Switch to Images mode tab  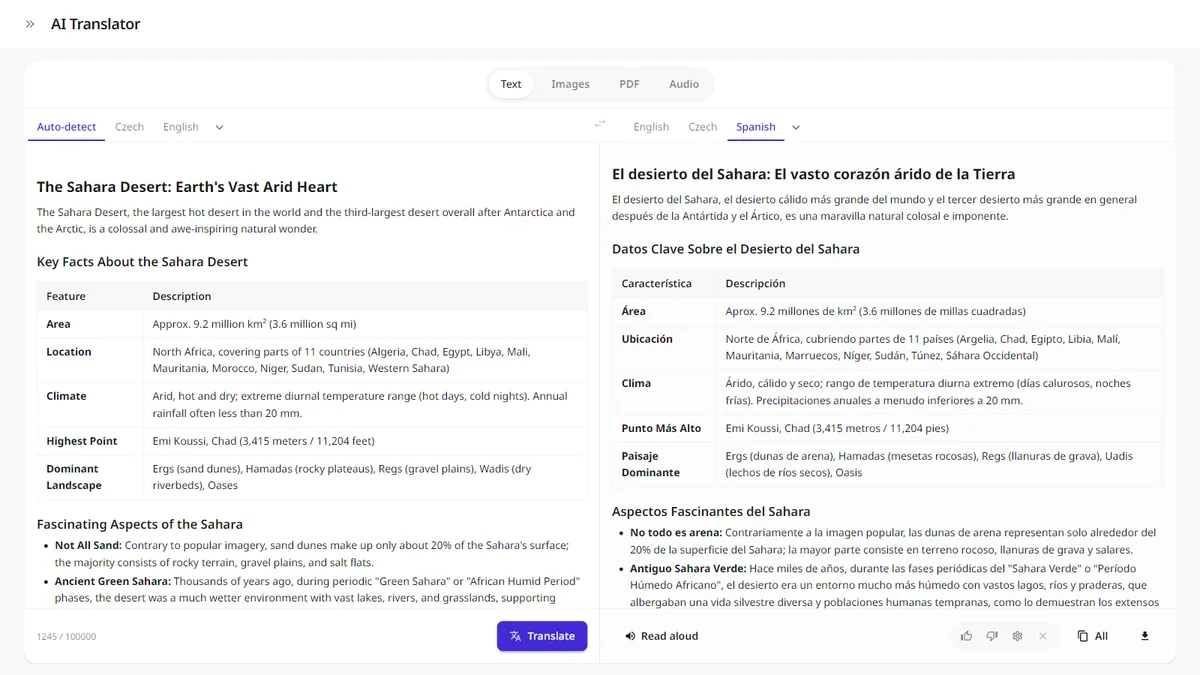click(570, 84)
